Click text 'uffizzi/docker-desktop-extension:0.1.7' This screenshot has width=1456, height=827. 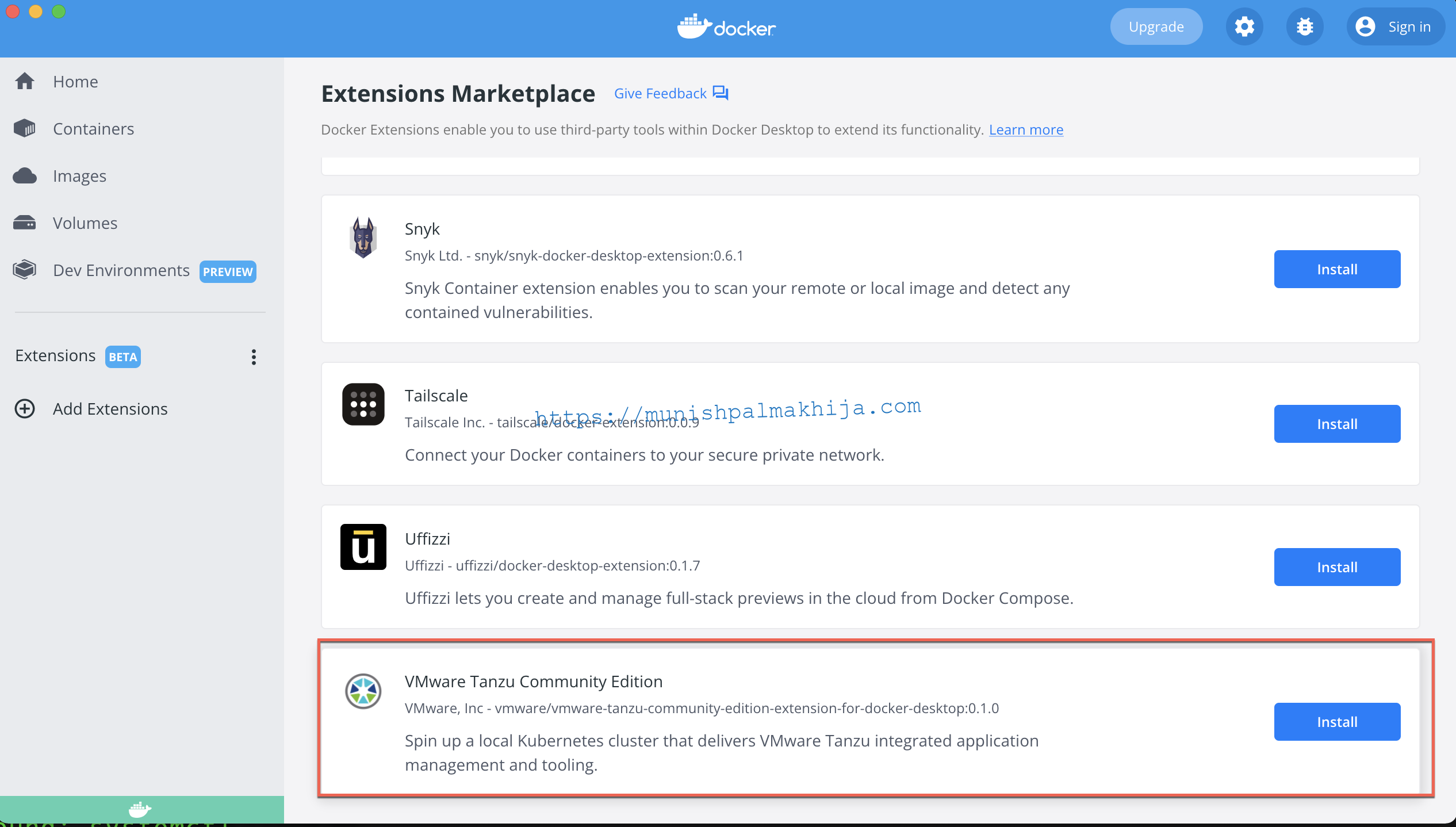578,565
